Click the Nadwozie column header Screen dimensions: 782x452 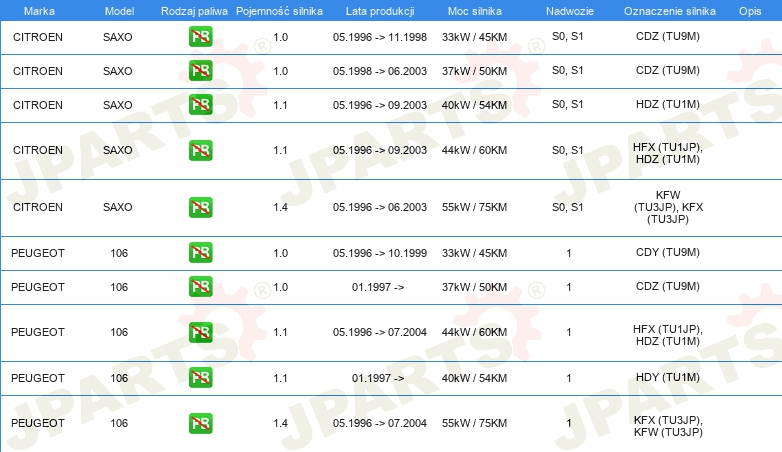point(570,11)
